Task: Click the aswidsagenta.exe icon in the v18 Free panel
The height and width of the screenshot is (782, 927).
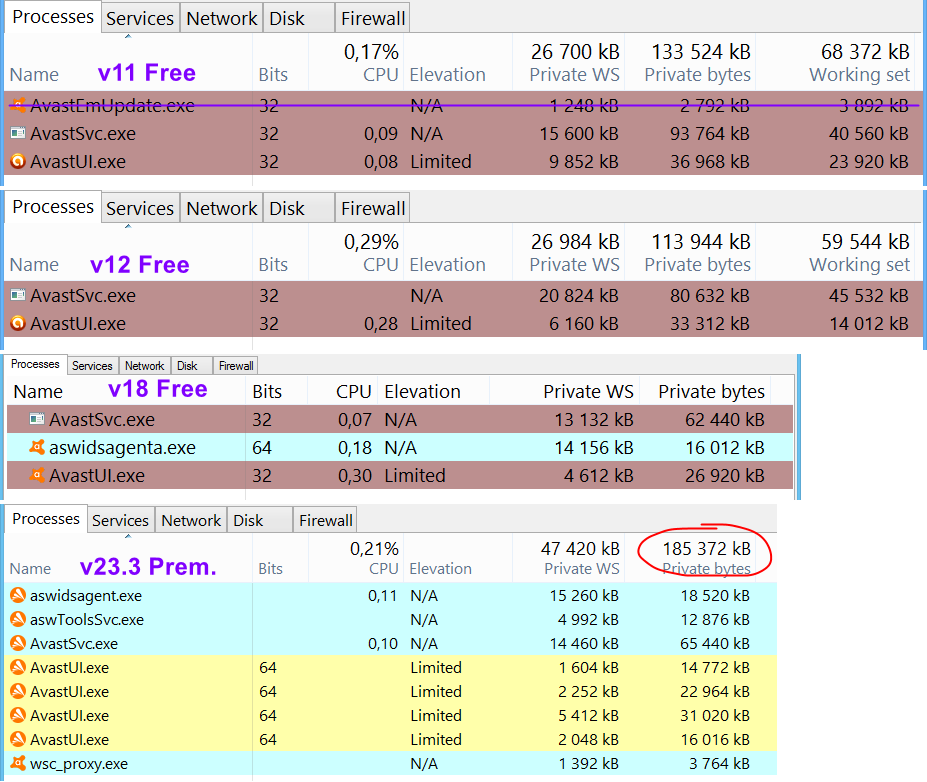Action: 37,447
